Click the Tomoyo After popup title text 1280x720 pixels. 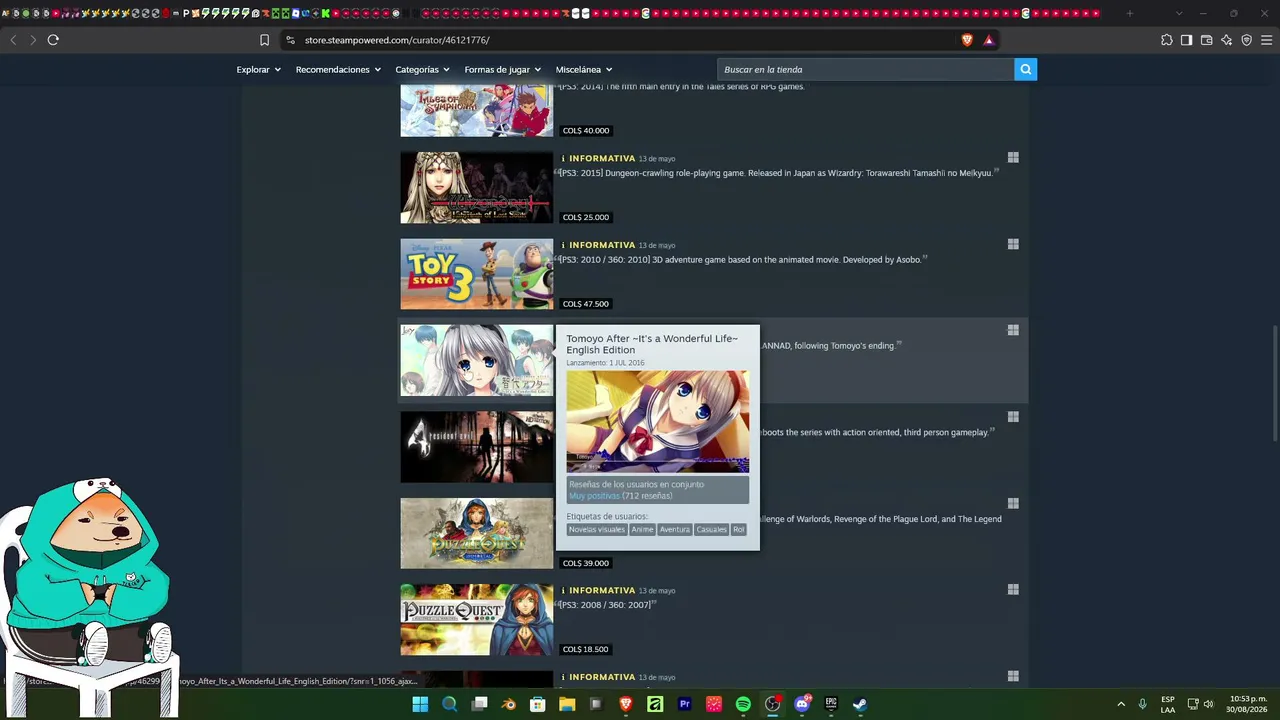652,344
